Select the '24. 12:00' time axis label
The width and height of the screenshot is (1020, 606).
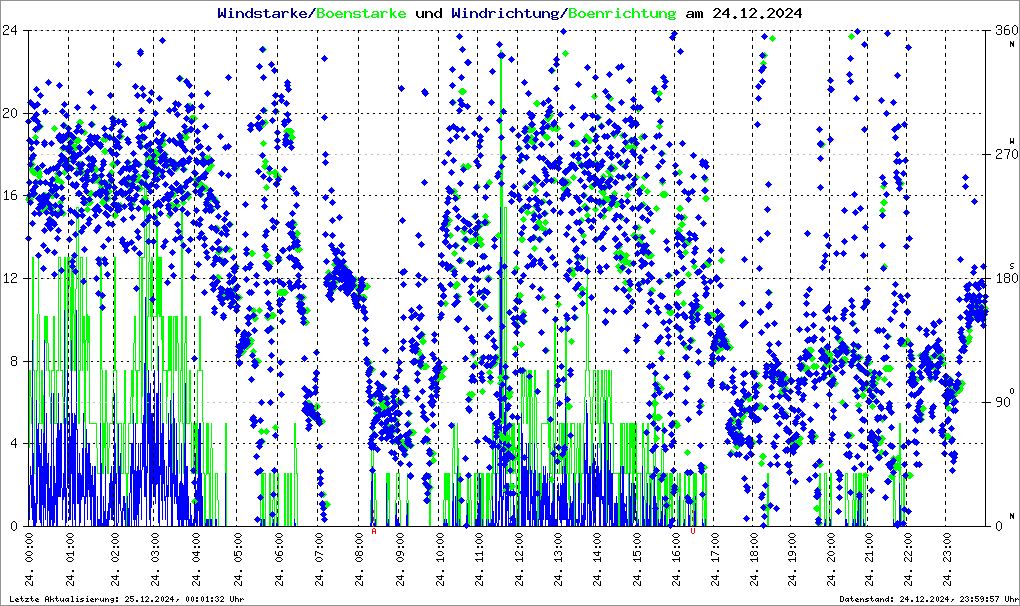coord(518,558)
